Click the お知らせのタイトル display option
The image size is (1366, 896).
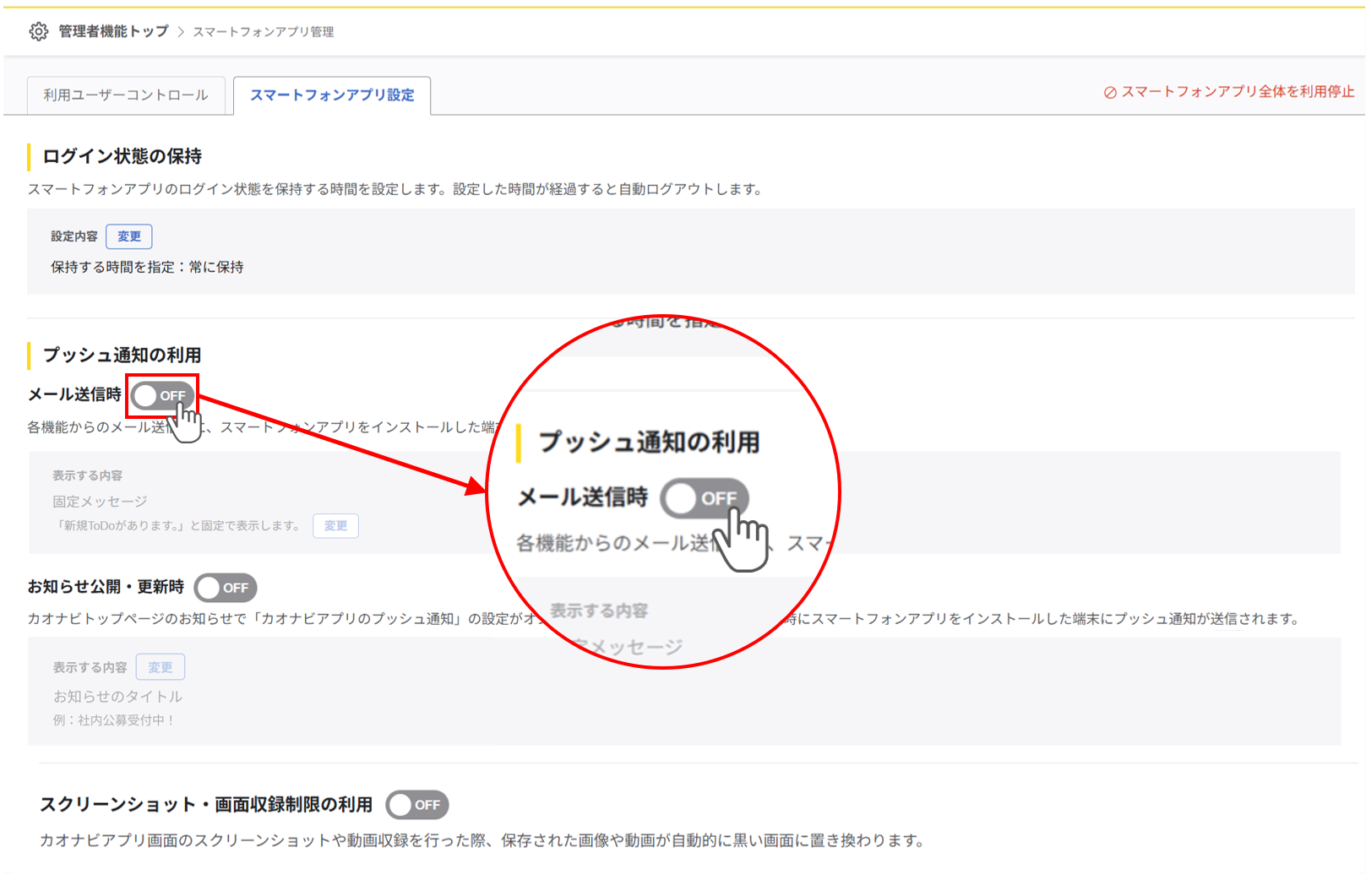tap(118, 696)
